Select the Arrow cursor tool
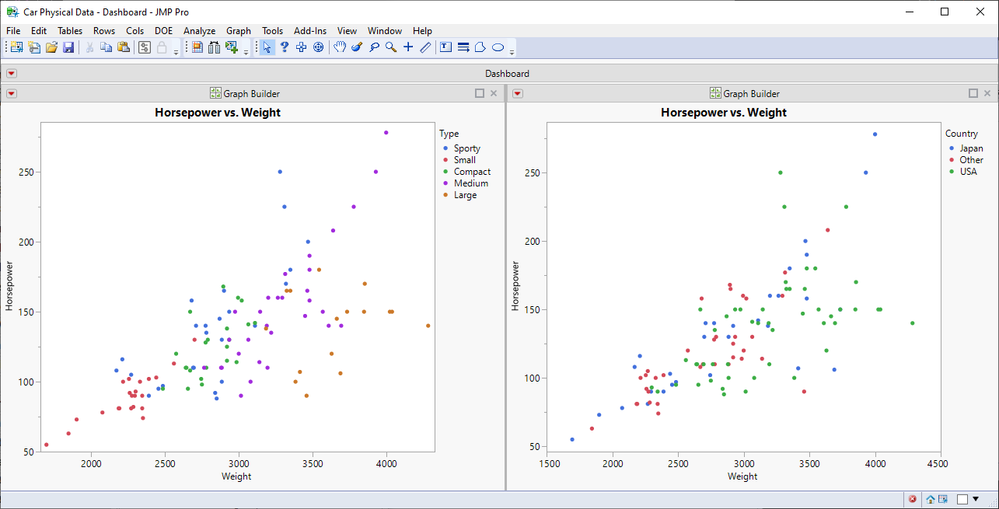The image size is (999, 509). coord(268,47)
